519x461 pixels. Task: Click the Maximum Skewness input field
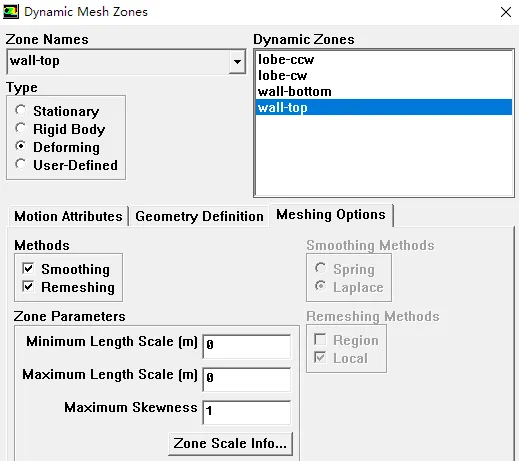click(246, 412)
